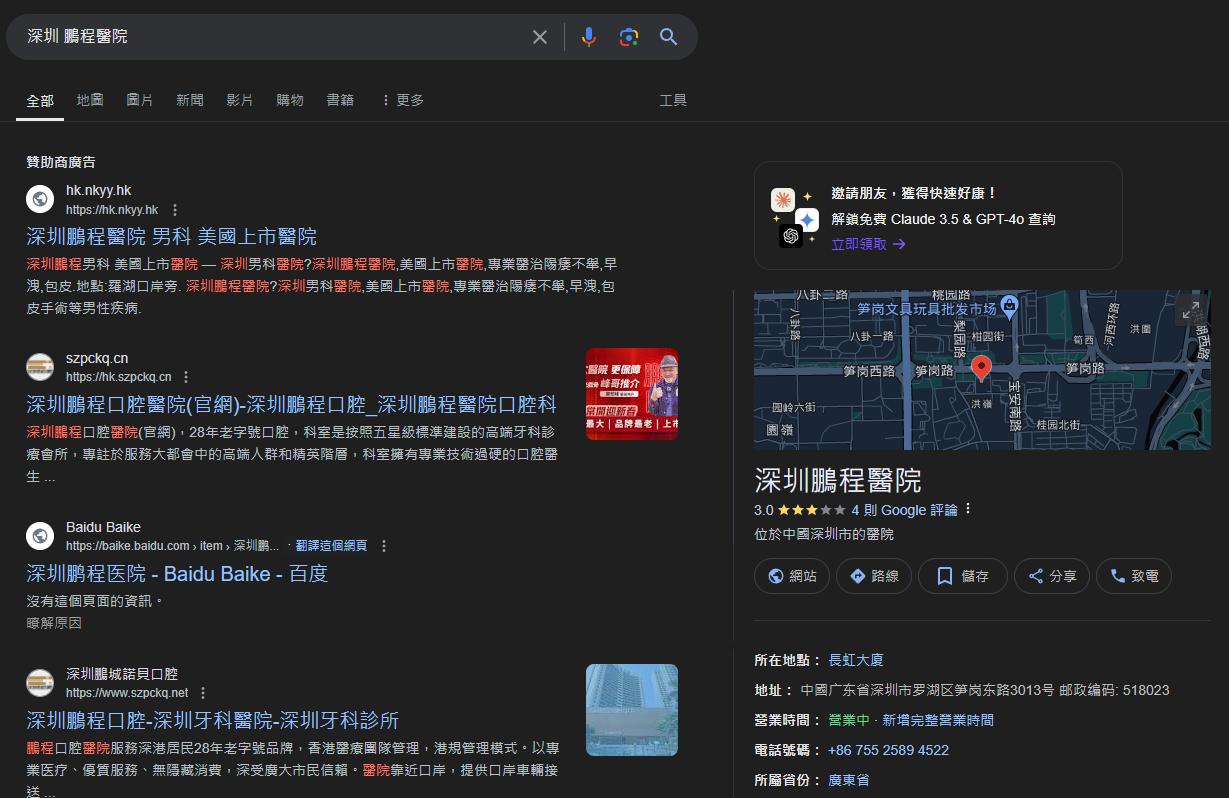Viewport: 1229px width, 798px height.
Task: Open Google Lens image search icon
Action: tap(629, 37)
